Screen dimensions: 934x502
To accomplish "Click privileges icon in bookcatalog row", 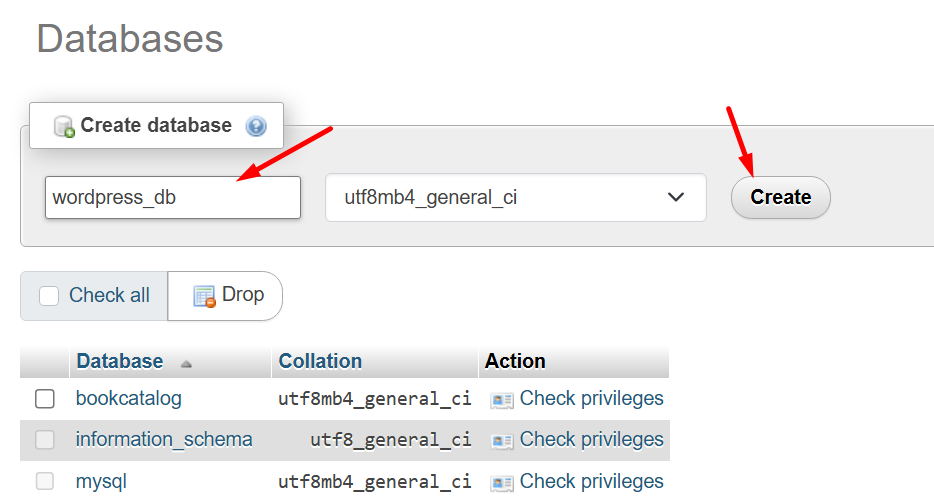I will tap(501, 400).
